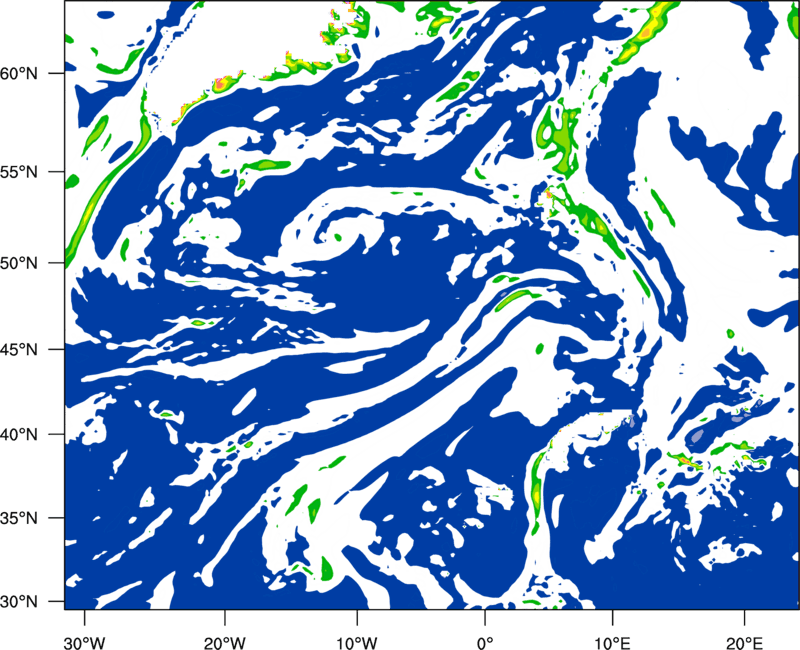Click the 55°N latitude label
This screenshot has height=650, width=800.
[x=19, y=172]
